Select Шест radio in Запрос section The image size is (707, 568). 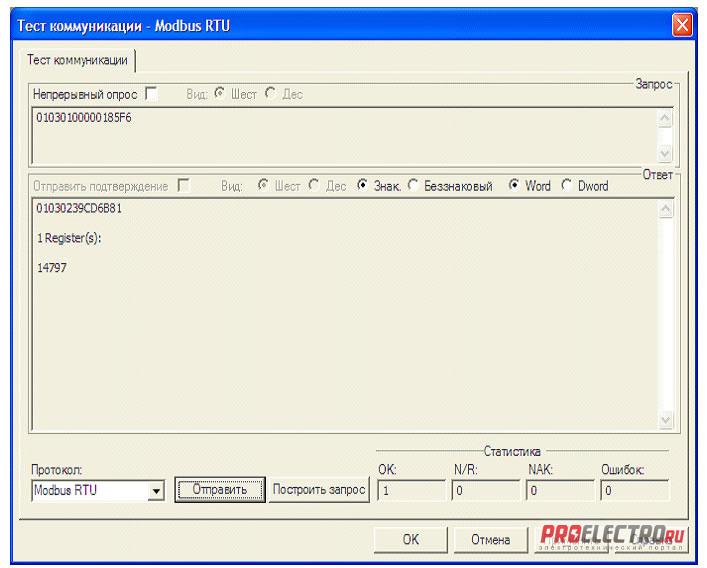[x=220, y=93]
